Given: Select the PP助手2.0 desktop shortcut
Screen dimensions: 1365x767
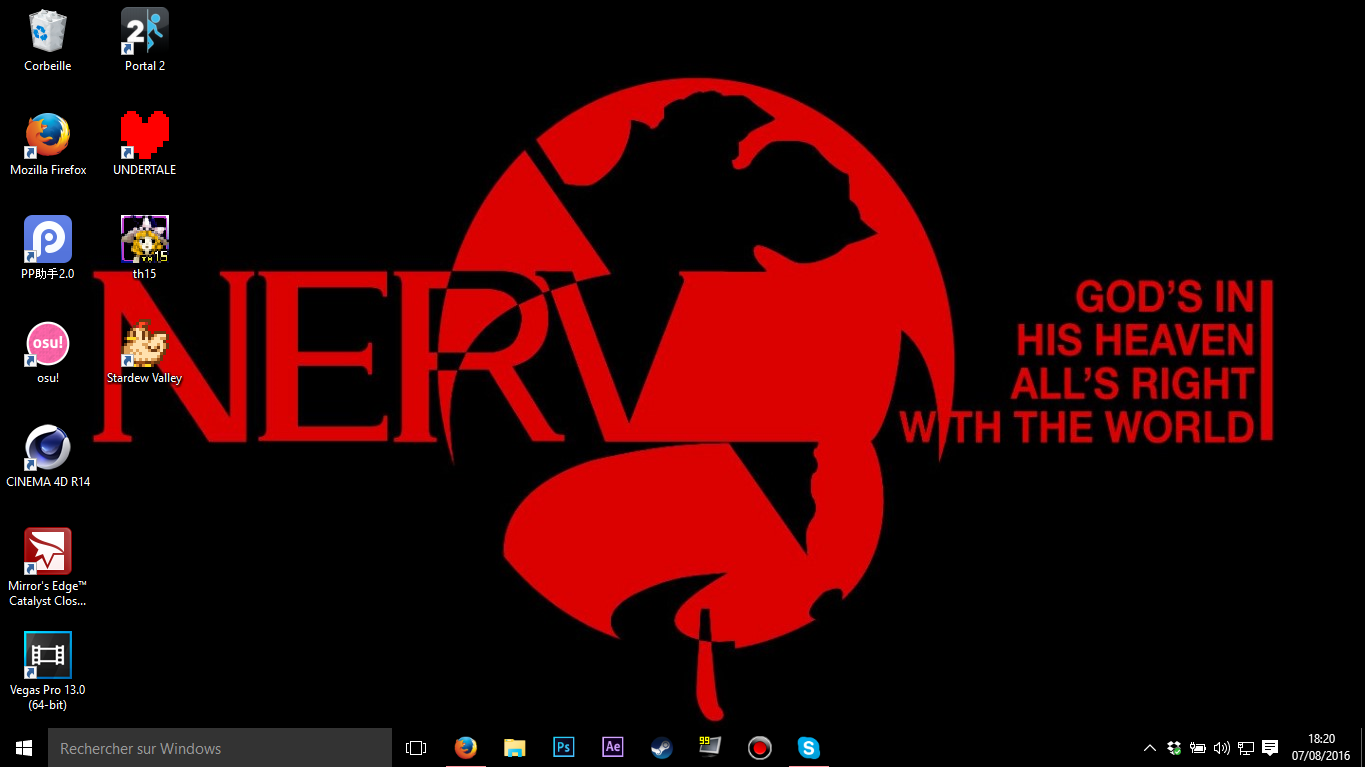Looking at the screenshot, I should [x=47, y=240].
